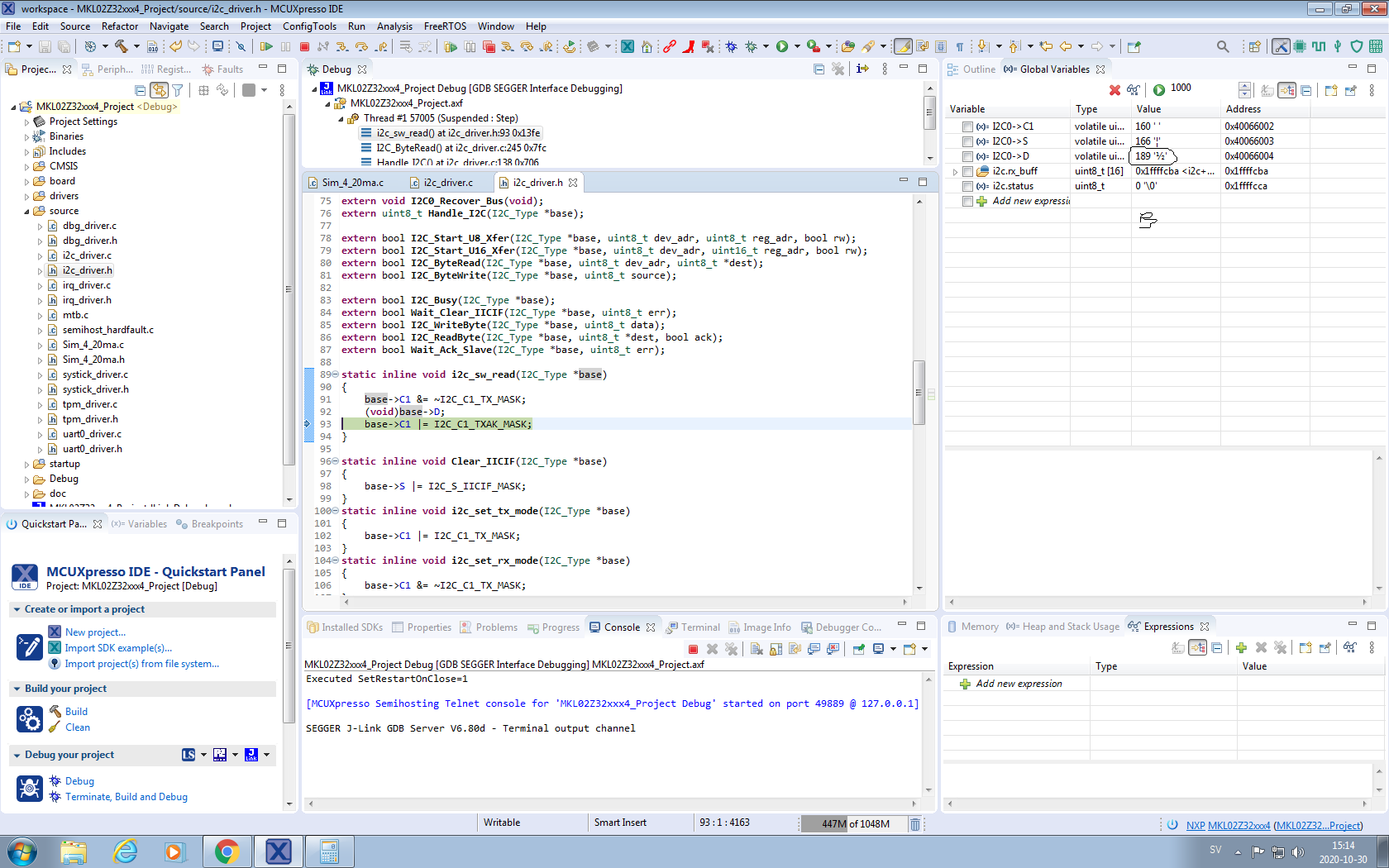Click the build hammer icon
This screenshot has height=868, width=1389.
[x=121, y=47]
